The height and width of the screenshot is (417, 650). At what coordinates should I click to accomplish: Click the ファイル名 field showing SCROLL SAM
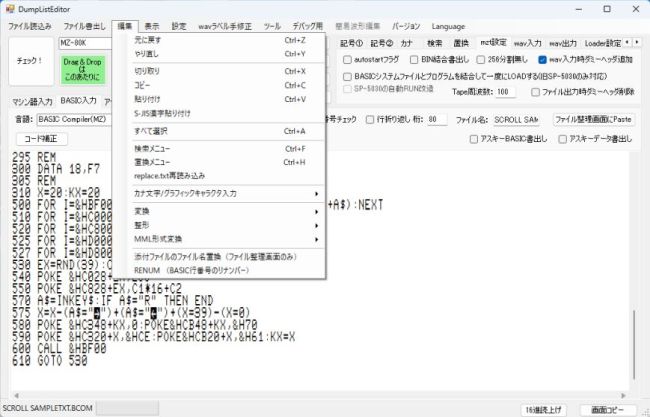pyautogui.click(x=517, y=119)
